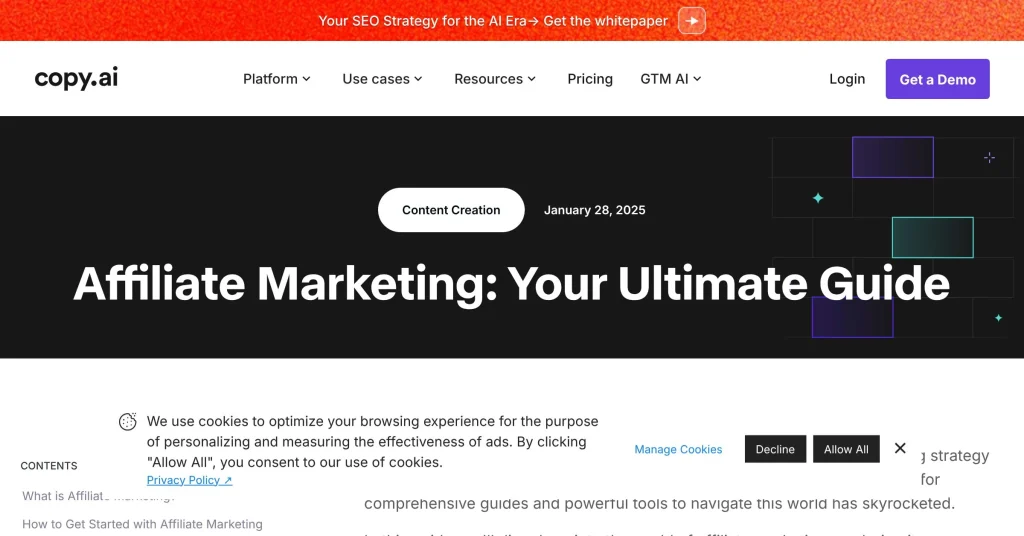Expand the Platform dropdown menu
The width and height of the screenshot is (1024, 536).
point(277,79)
